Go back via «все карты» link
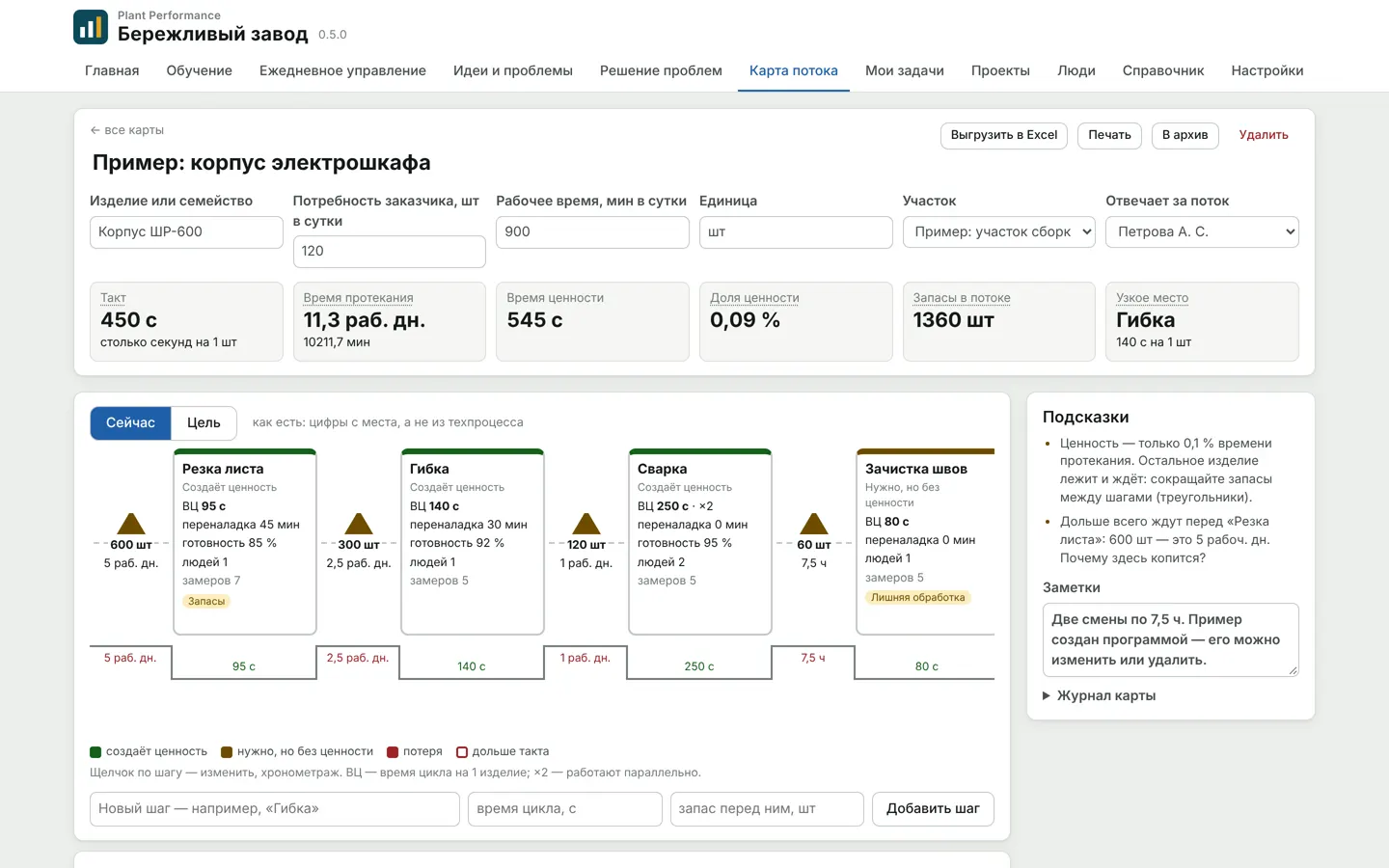This screenshot has height=868, width=1389. pyautogui.click(x=127, y=130)
